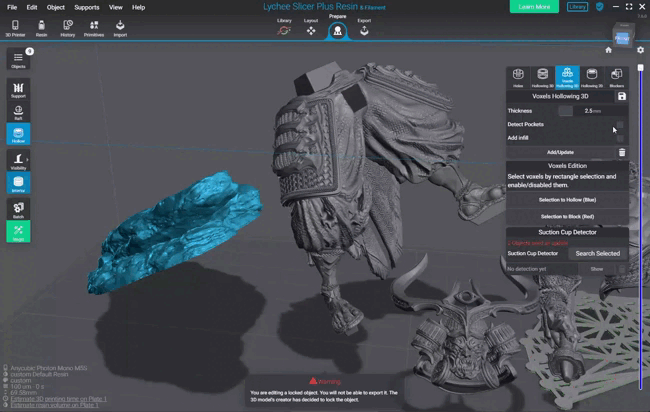Click the 'Suction Cup Detector' heading

(x=567, y=232)
